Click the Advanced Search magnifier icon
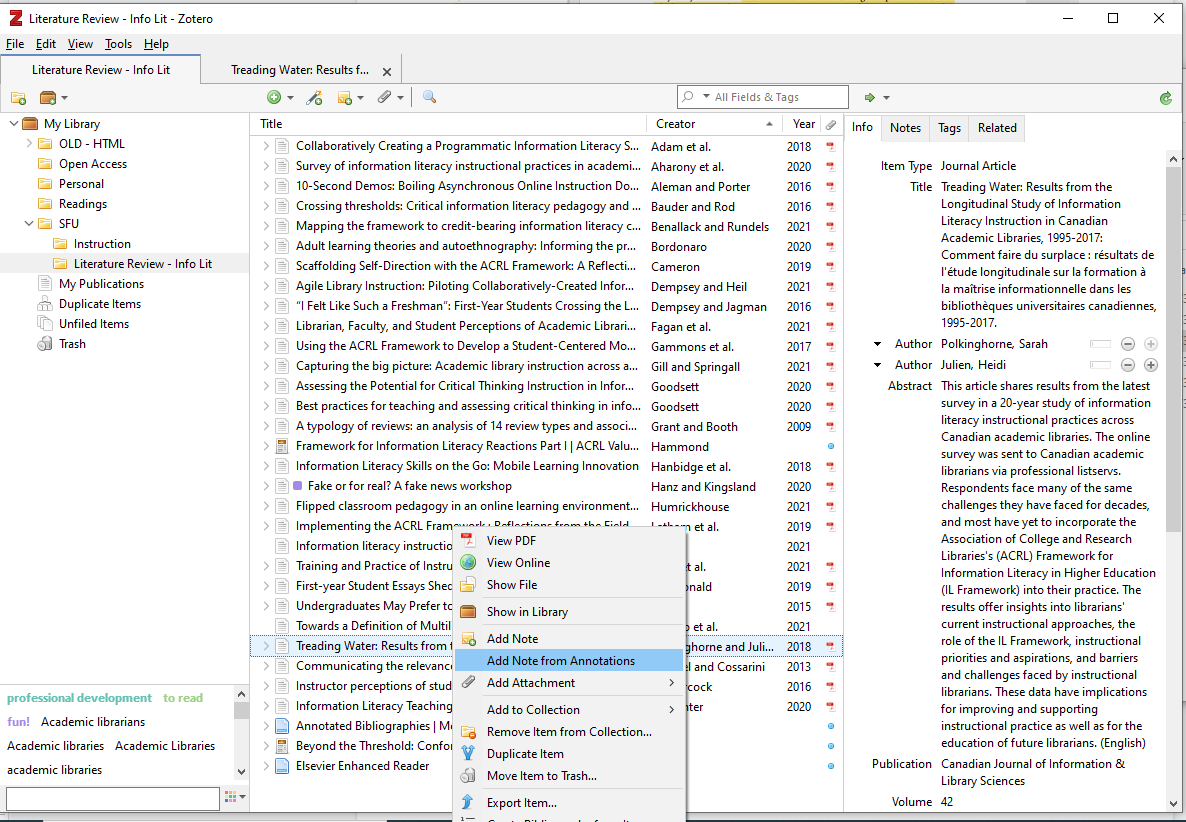This screenshot has width=1186, height=822. [x=429, y=97]
